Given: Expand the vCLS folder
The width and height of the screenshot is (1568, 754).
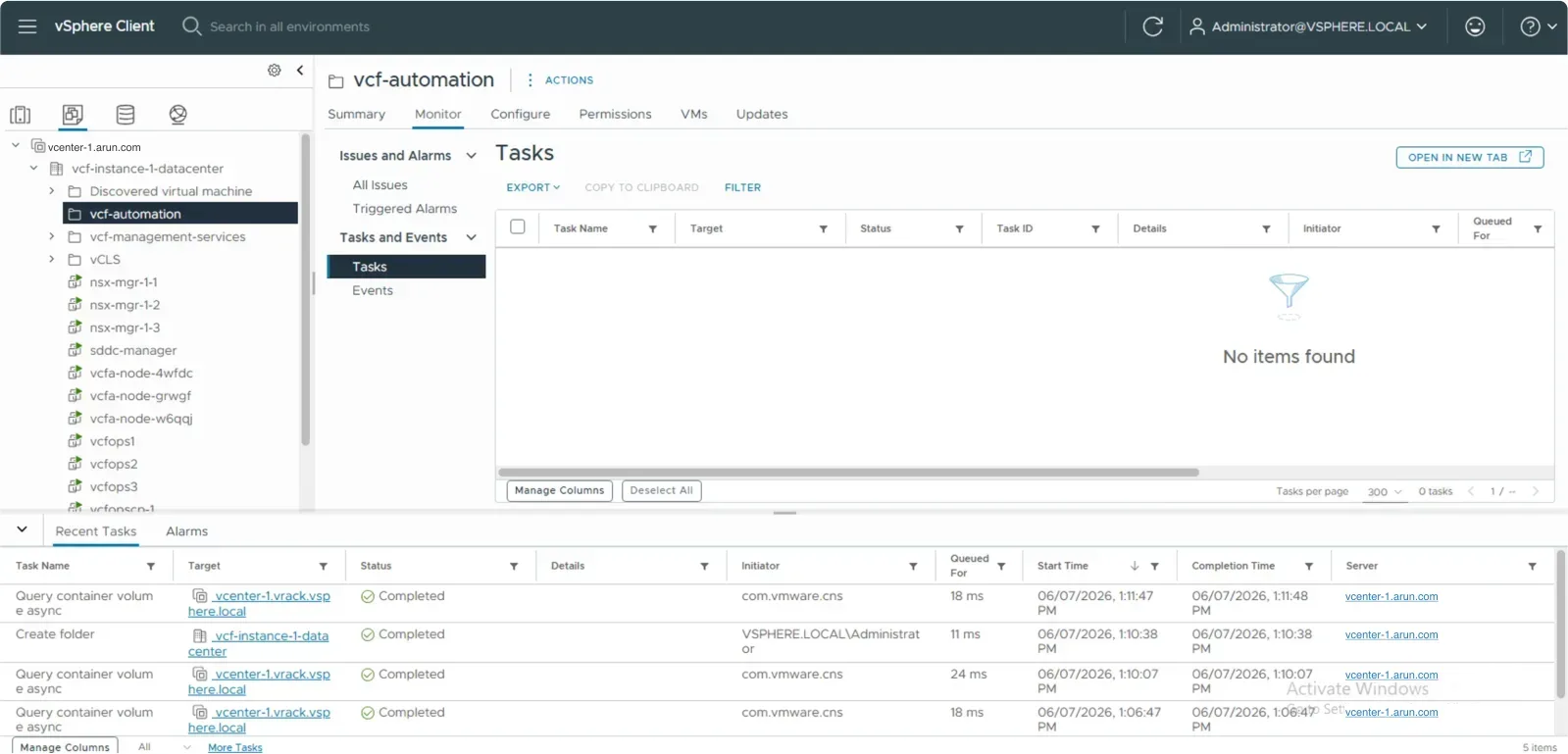Looking at the screenshot, I should 52,259.
